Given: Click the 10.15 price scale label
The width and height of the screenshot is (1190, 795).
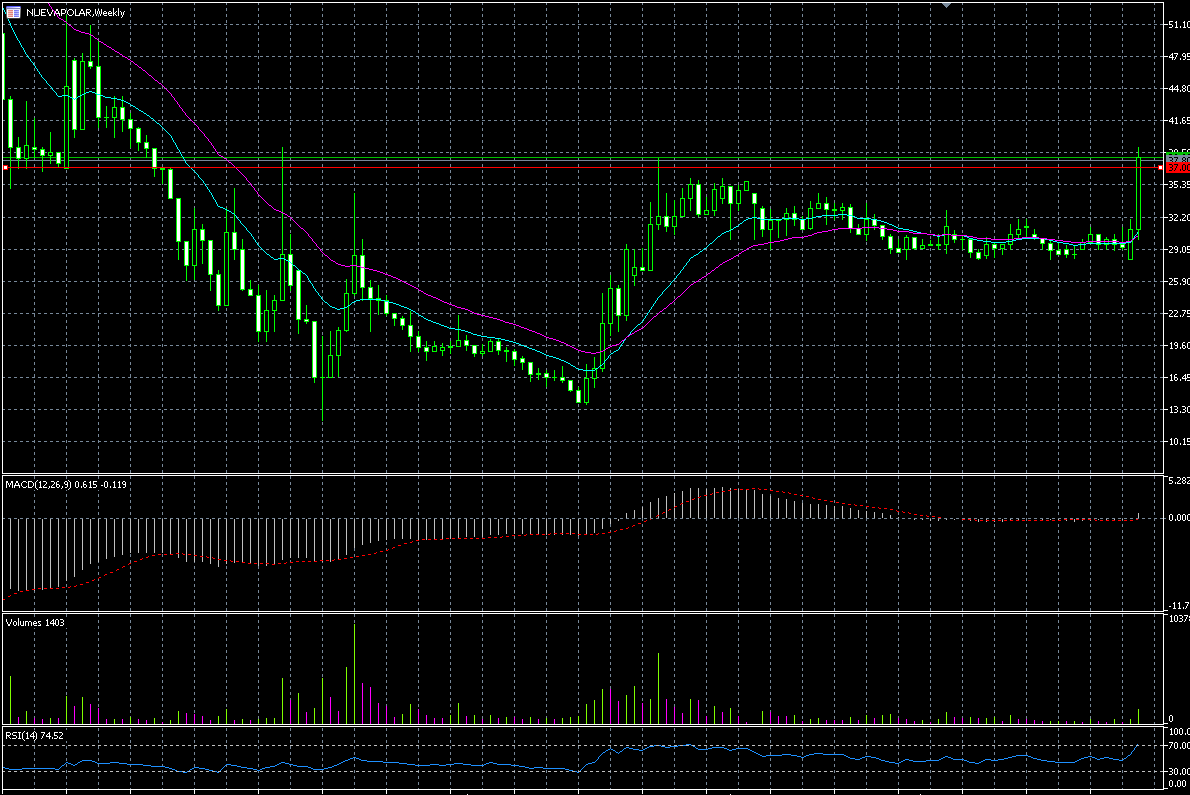Looking at the screenshot, I should pyautogui.click(x=1177, y=442).
